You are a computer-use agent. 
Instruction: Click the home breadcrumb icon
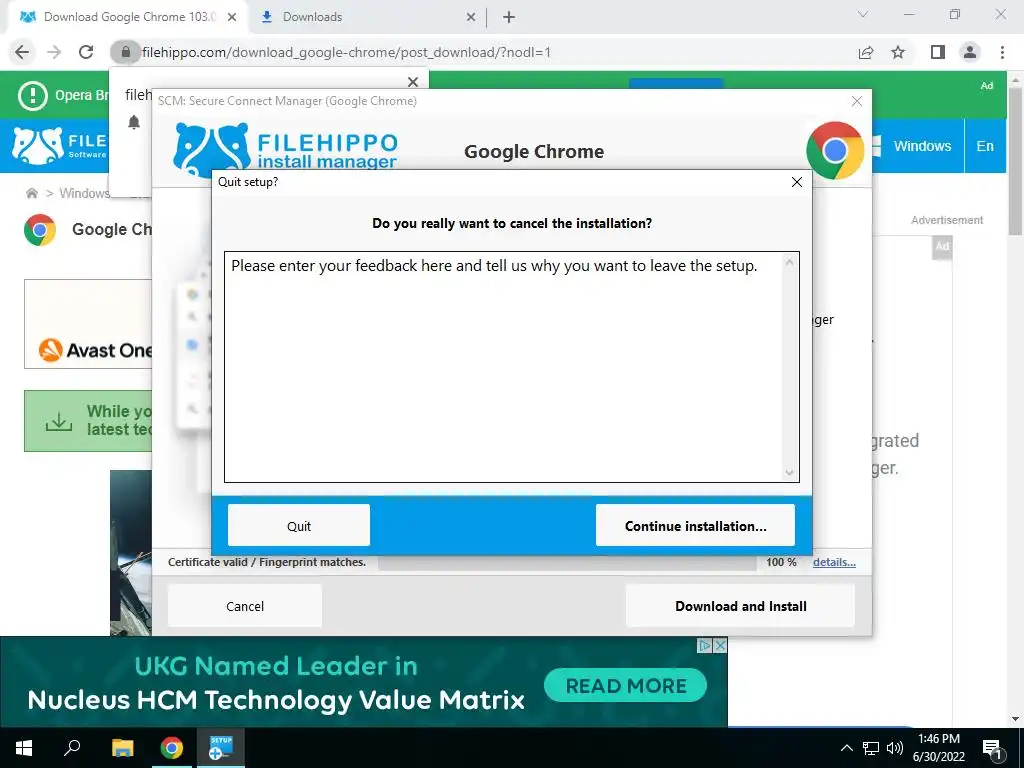[x=31, y=193]
